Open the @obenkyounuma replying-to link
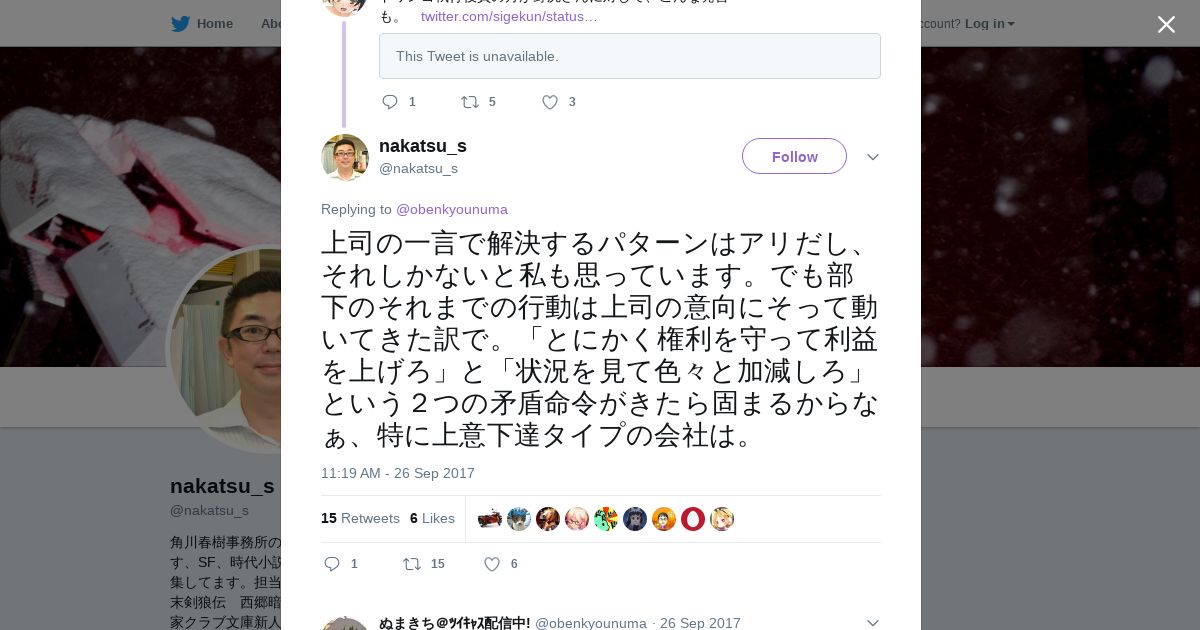 452,209
